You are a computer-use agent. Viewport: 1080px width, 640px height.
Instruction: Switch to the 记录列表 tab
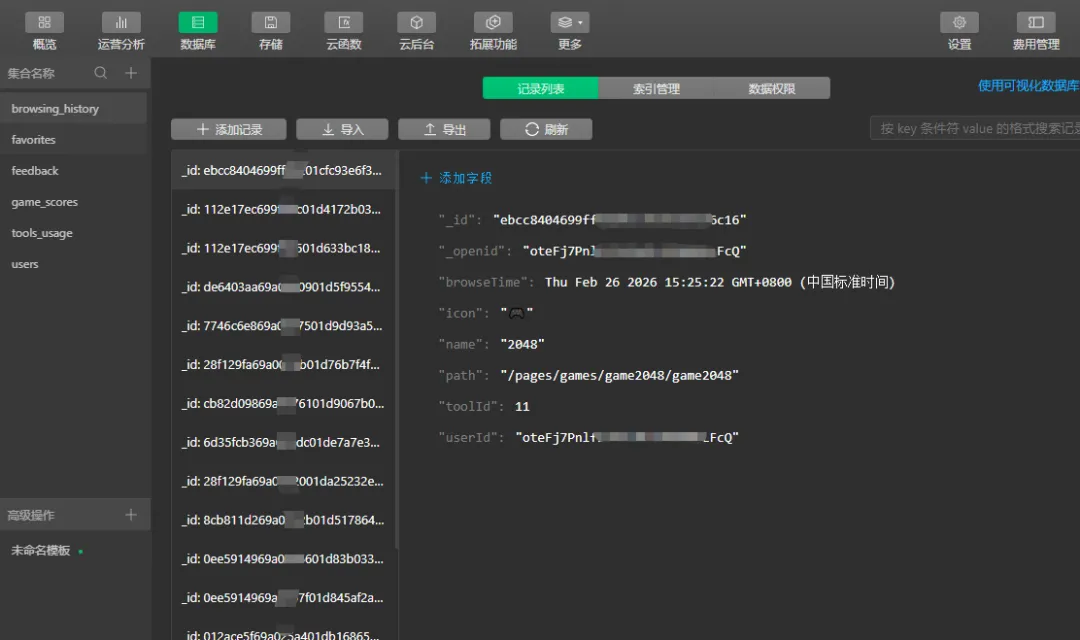tap(541, 88)
